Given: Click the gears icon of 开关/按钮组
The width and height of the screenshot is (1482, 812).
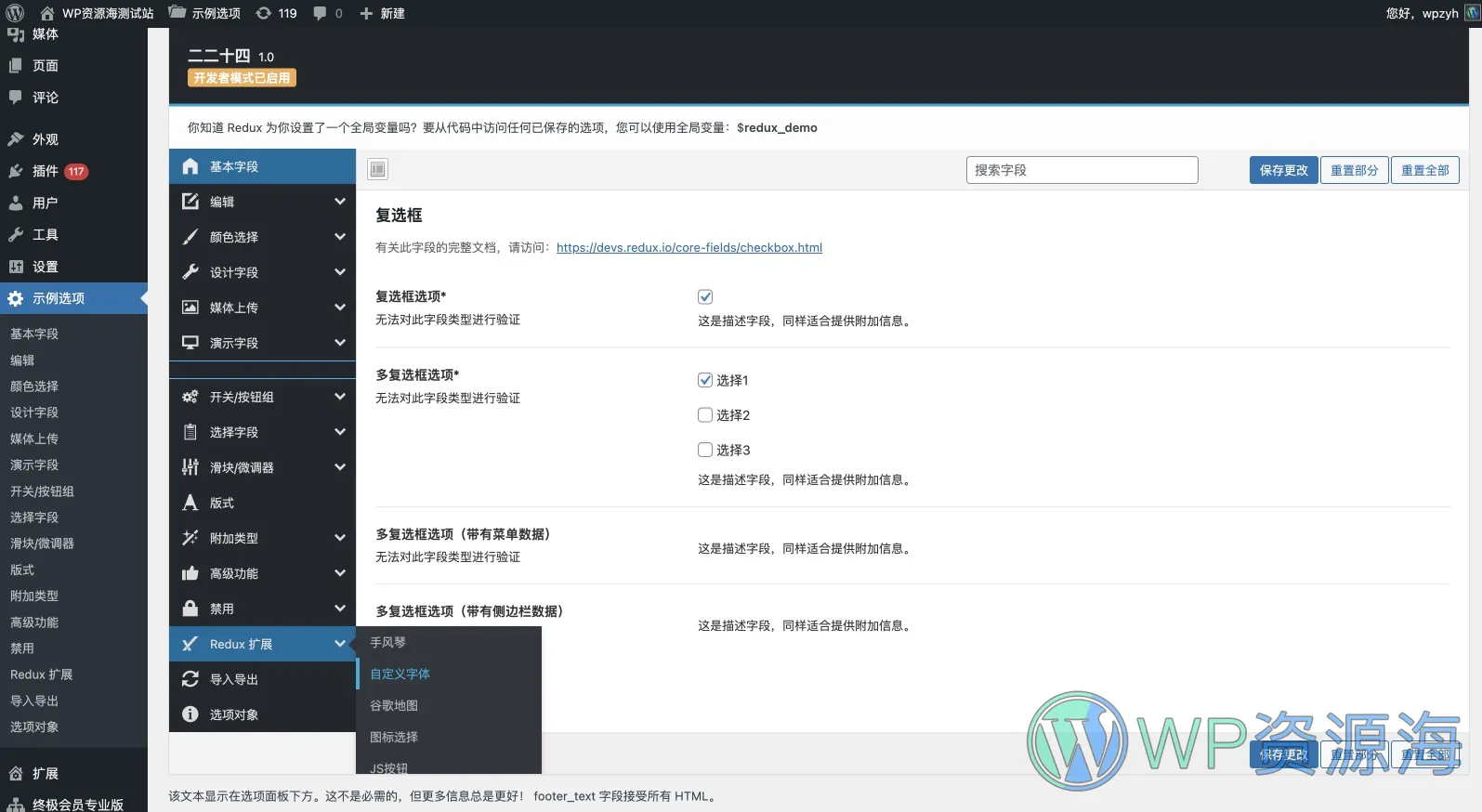Looking at the screenshot, I should (x=190, y=397).
